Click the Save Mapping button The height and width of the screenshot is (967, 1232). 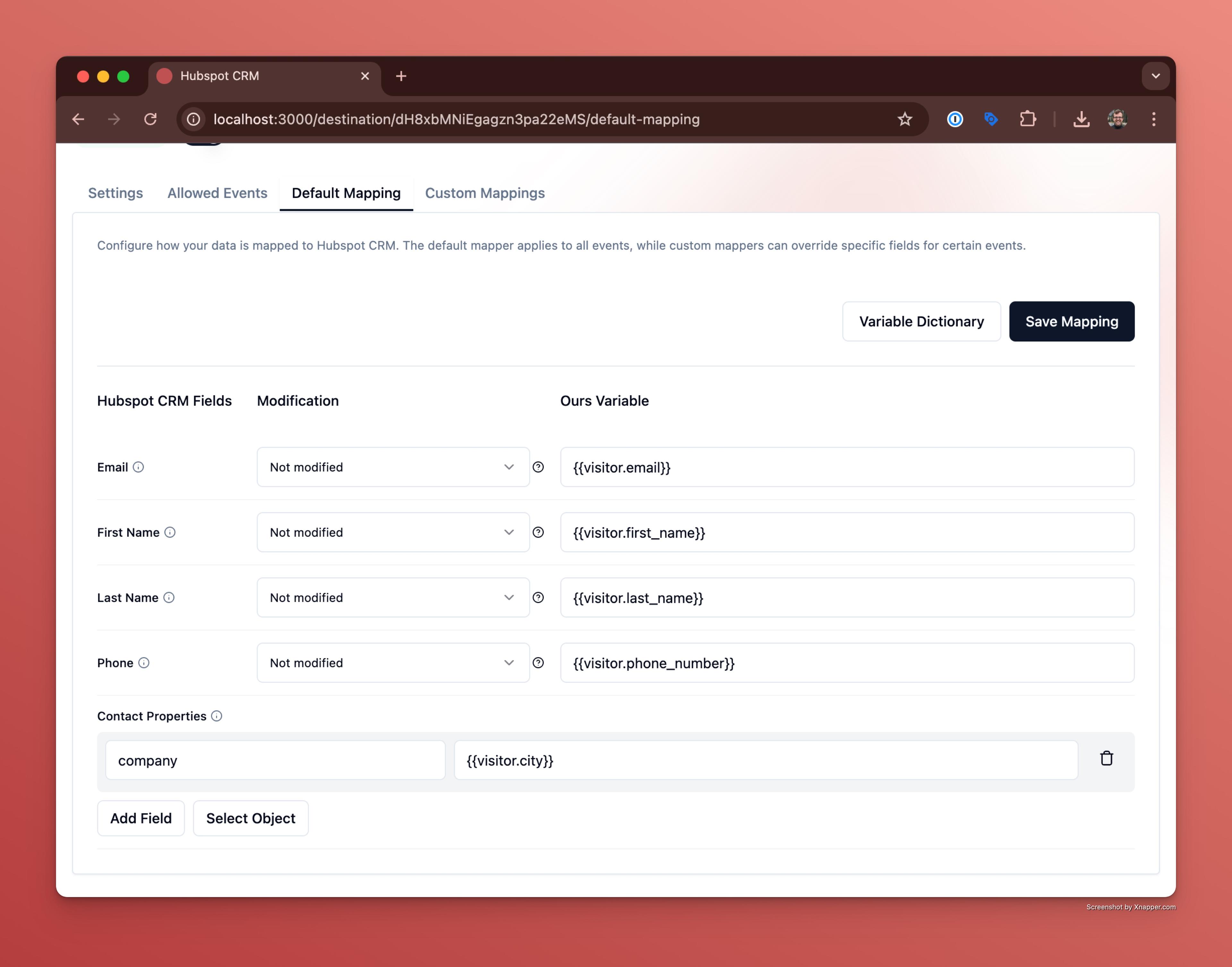1071,321
